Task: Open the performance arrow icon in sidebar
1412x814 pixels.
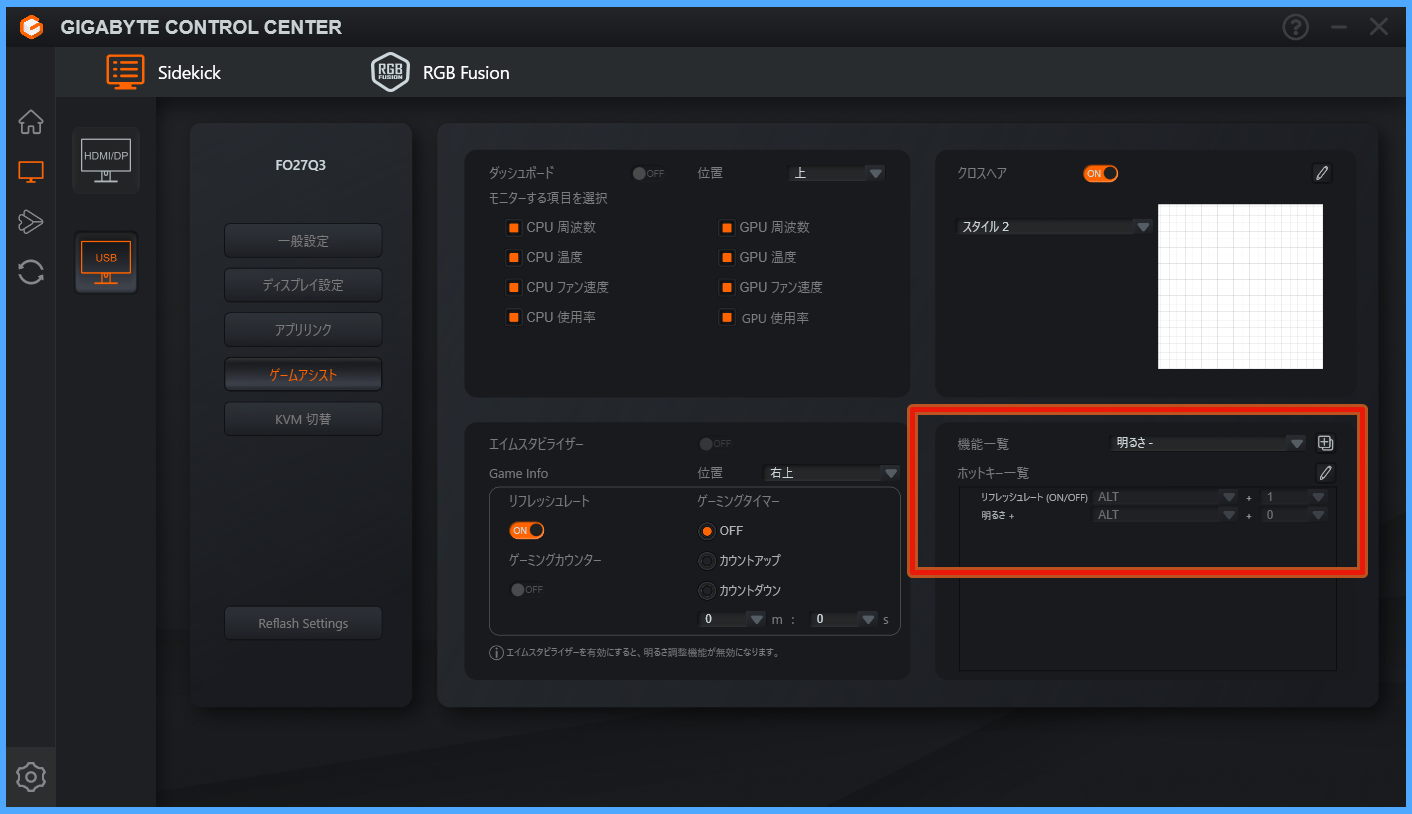Action: click(x=31, y=222)
